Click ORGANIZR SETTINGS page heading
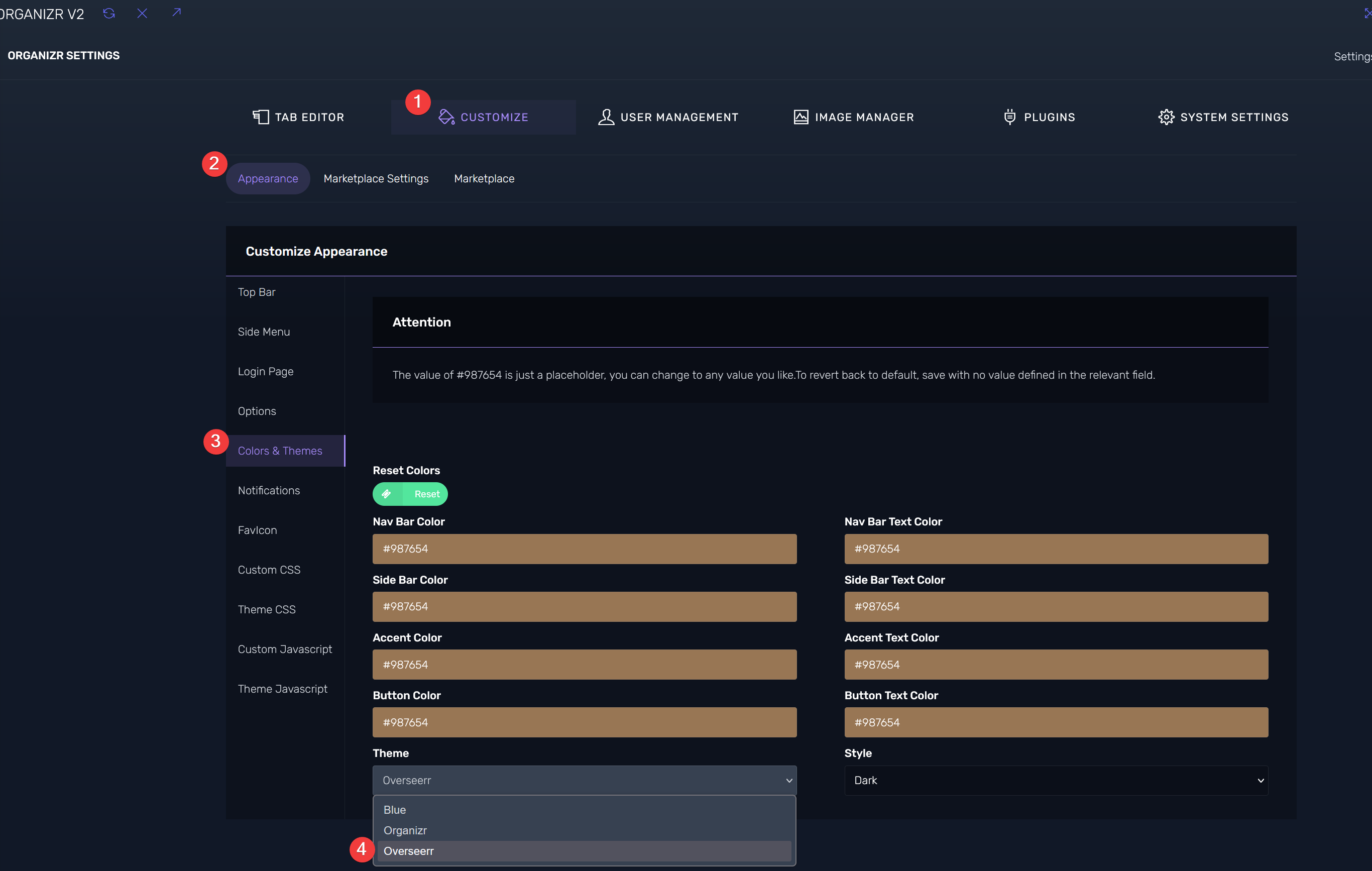Image resolution: width=1372 pixels, height=871 pixels. (64, 55)
